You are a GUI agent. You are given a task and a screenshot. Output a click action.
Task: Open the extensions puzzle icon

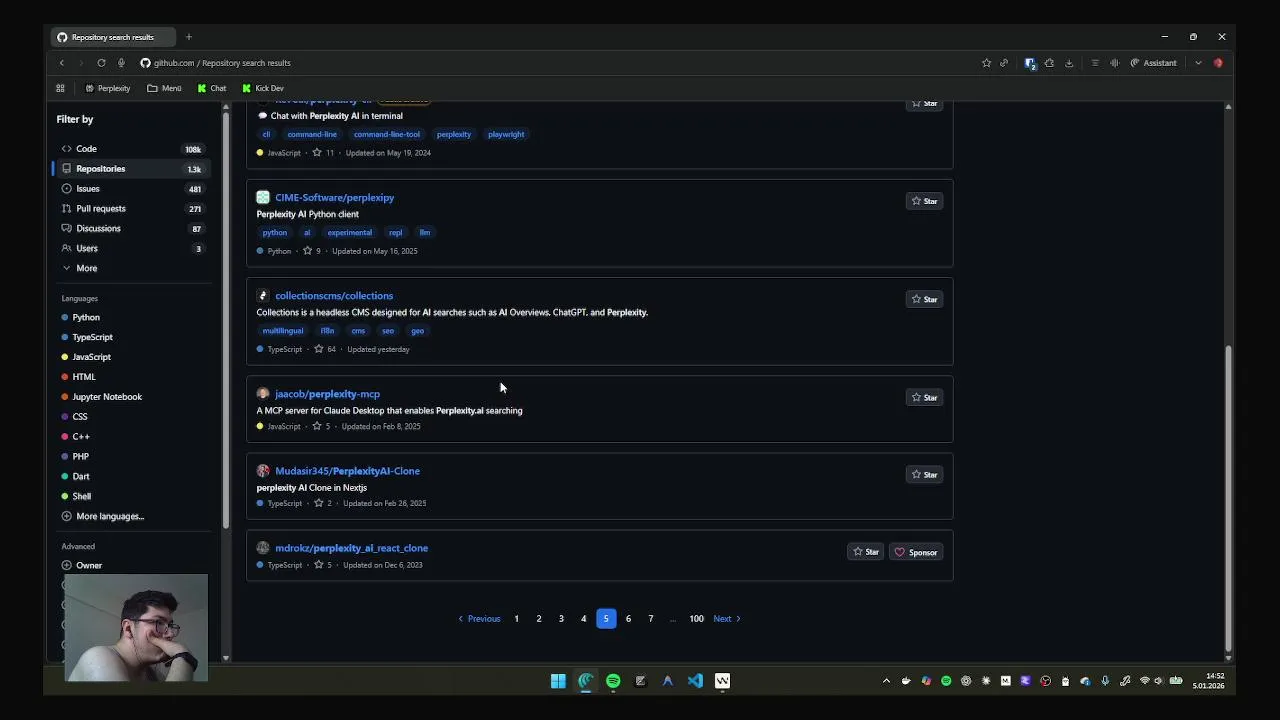(1049, 63)
